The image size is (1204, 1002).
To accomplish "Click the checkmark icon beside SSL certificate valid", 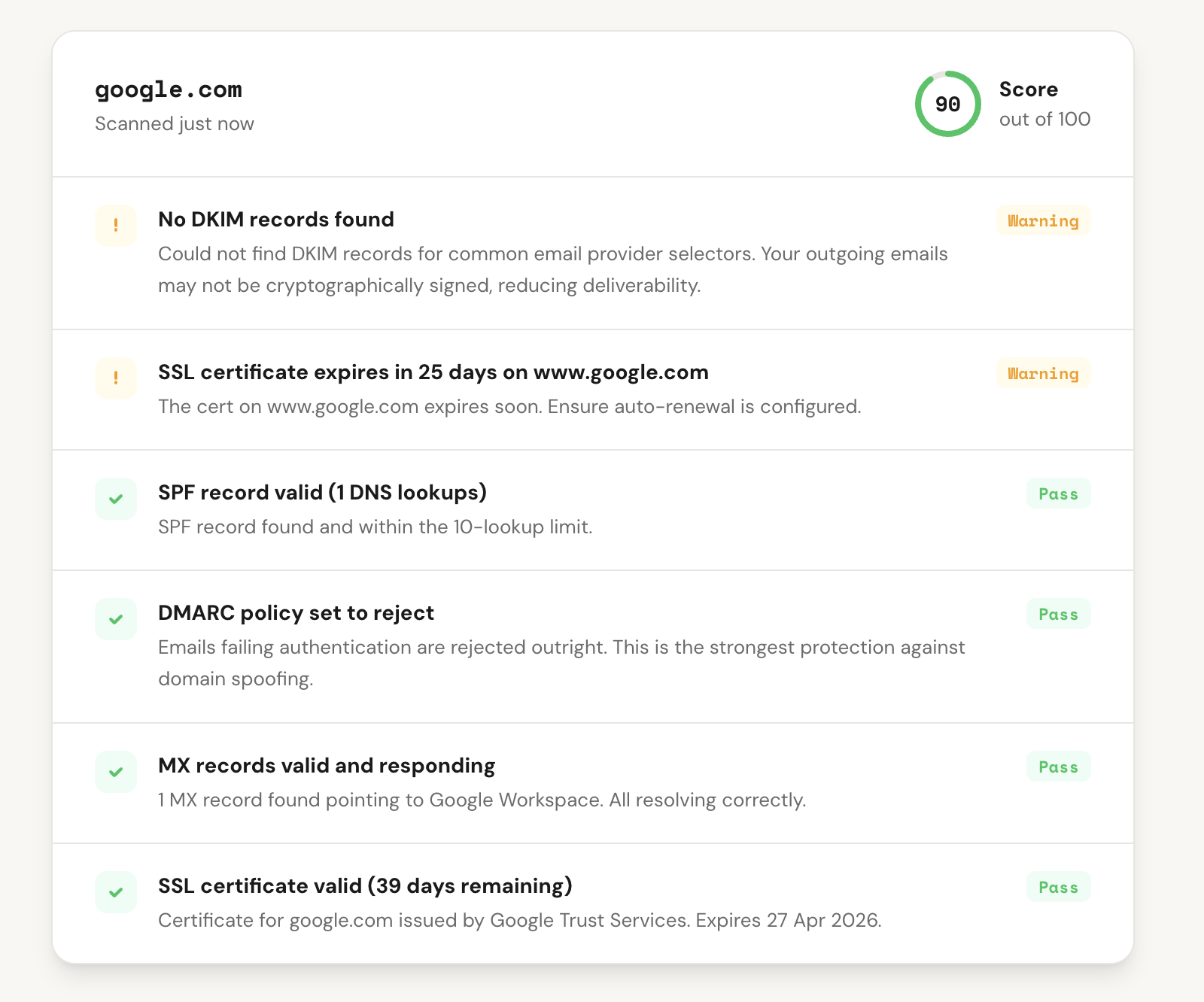I will click(116, 892).
